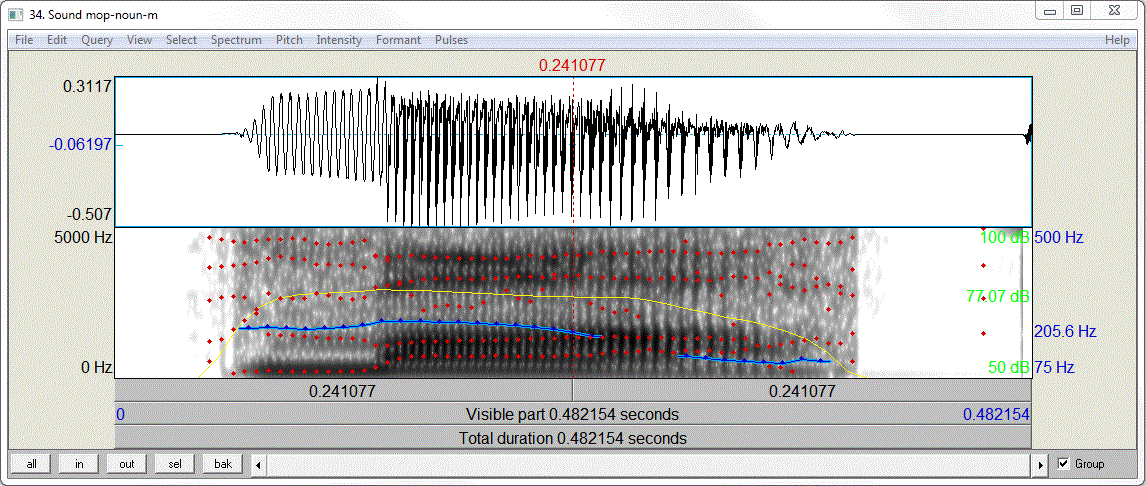The image size is (1146, 486).
Task: Click the scrollbar right arrow
Action: point(1042,464)
